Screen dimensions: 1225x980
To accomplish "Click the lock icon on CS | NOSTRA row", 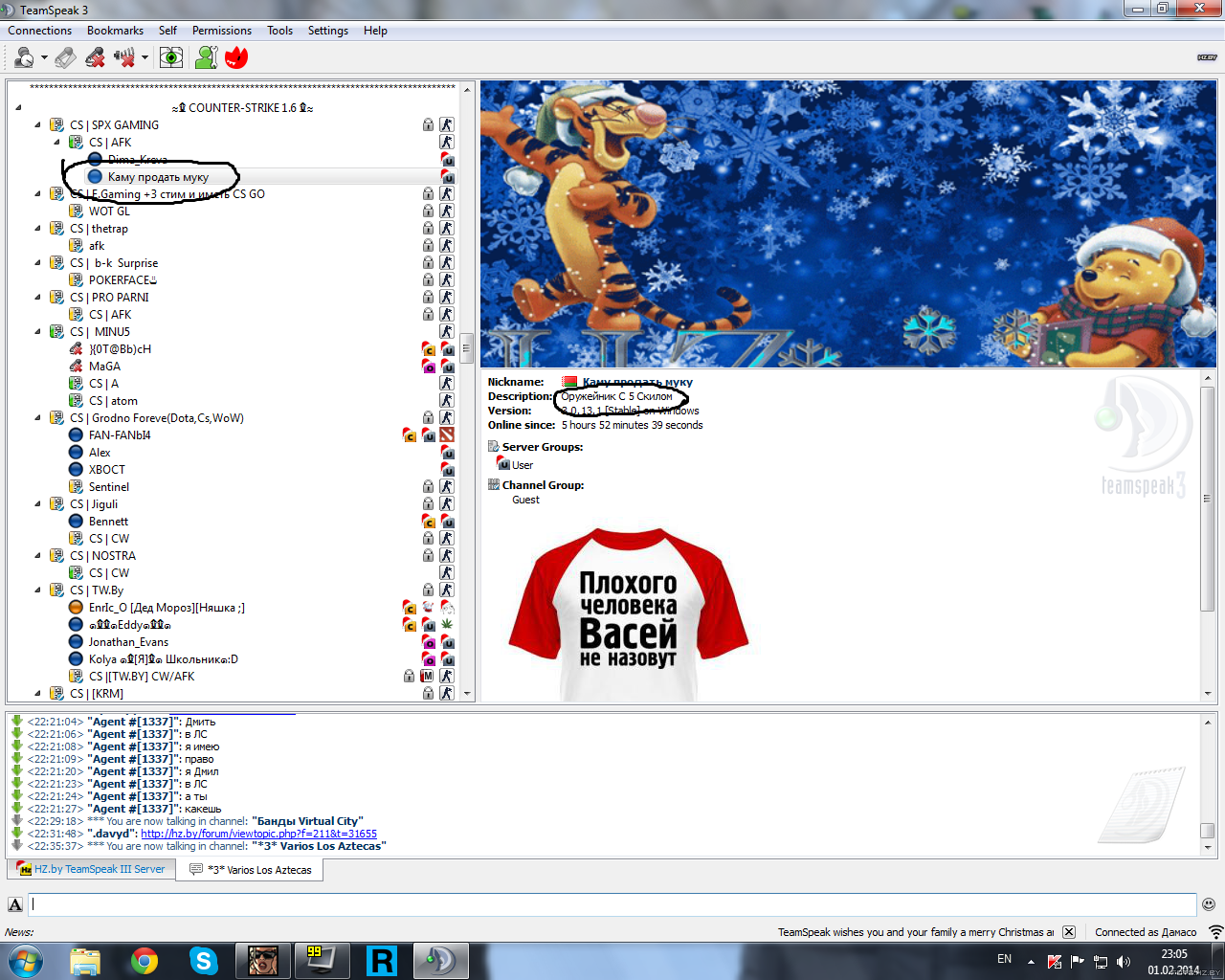I will coord(428,556).
